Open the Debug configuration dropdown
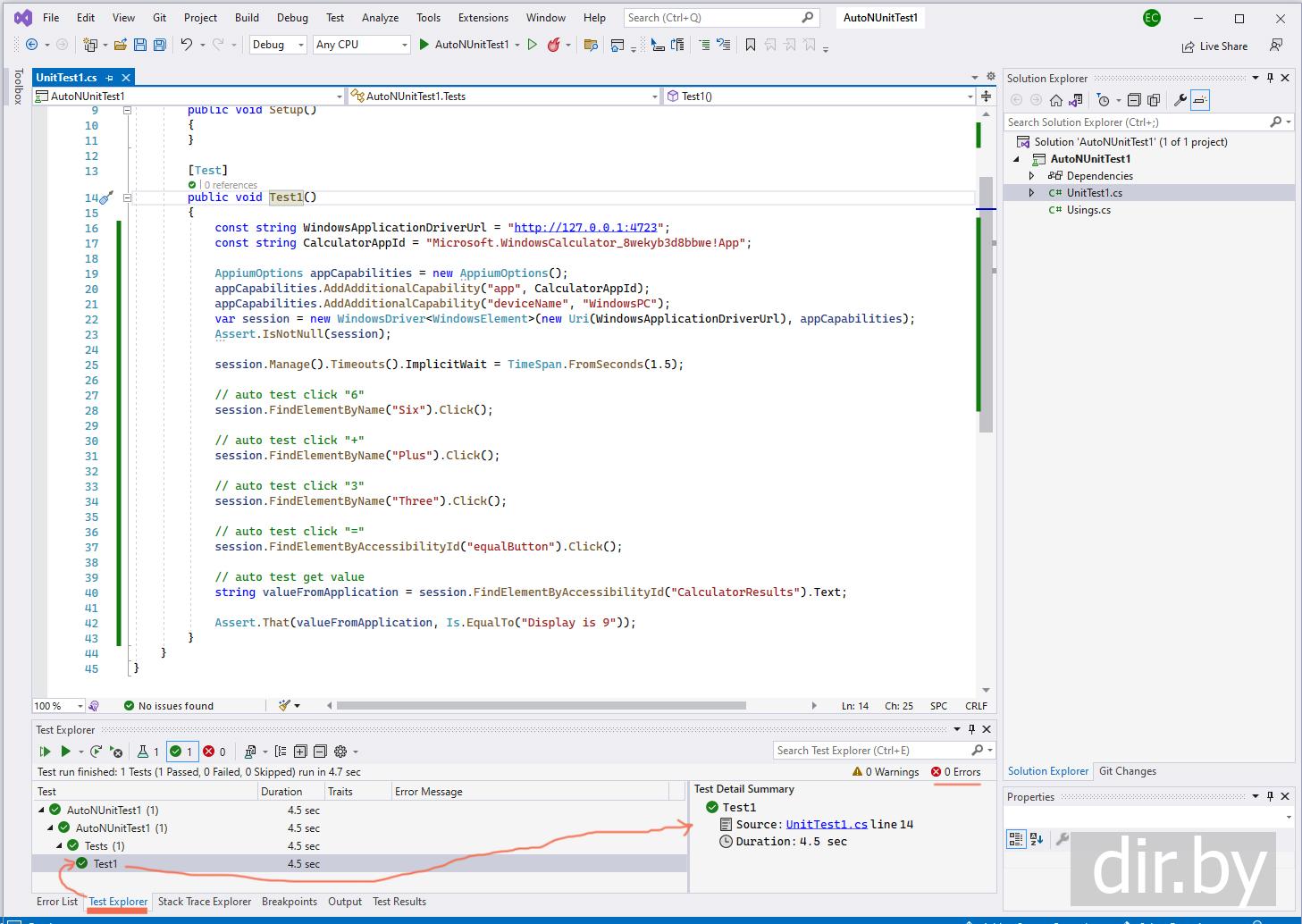Image resolution: width=1302 pixels, height=924 pixels. (x=279, y=45)
